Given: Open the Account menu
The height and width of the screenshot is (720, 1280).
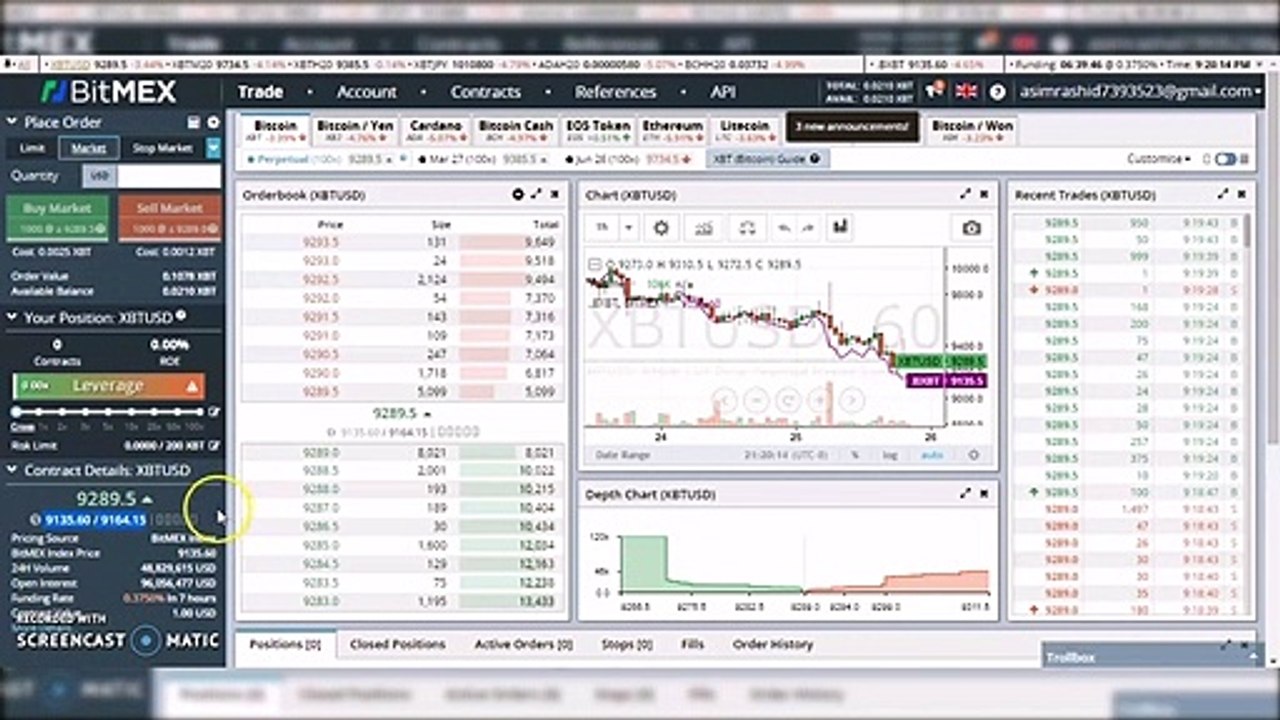Looking at the screenshot, I should point(367,91).
